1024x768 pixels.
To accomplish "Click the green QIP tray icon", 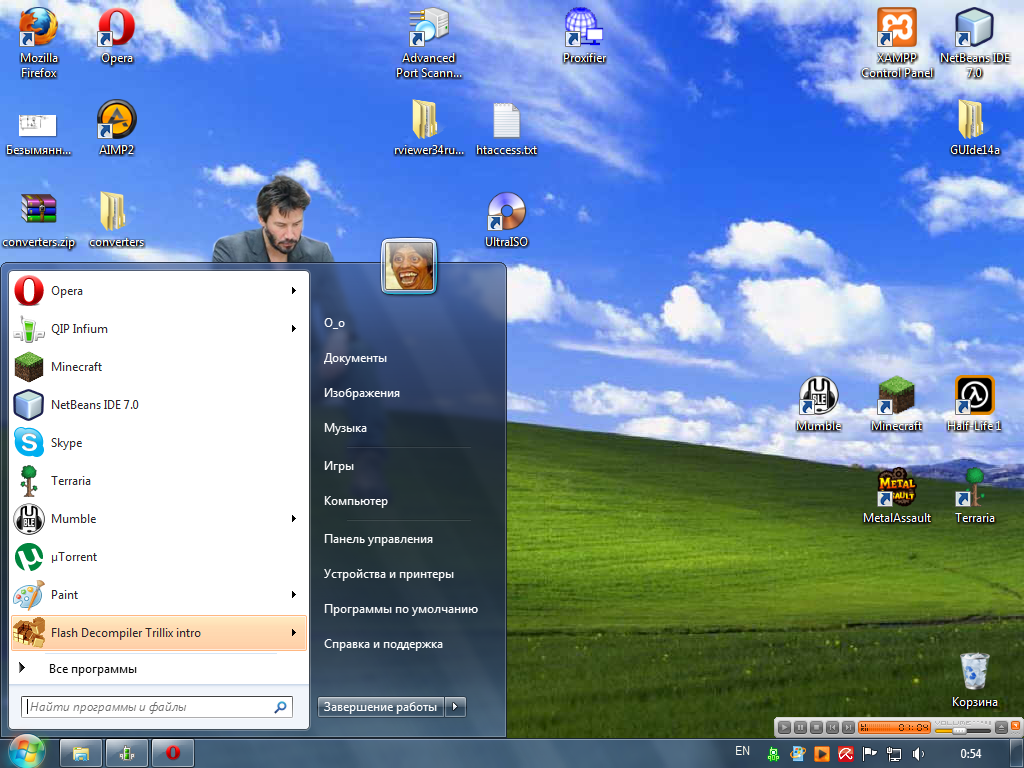I will click(773, 754).
